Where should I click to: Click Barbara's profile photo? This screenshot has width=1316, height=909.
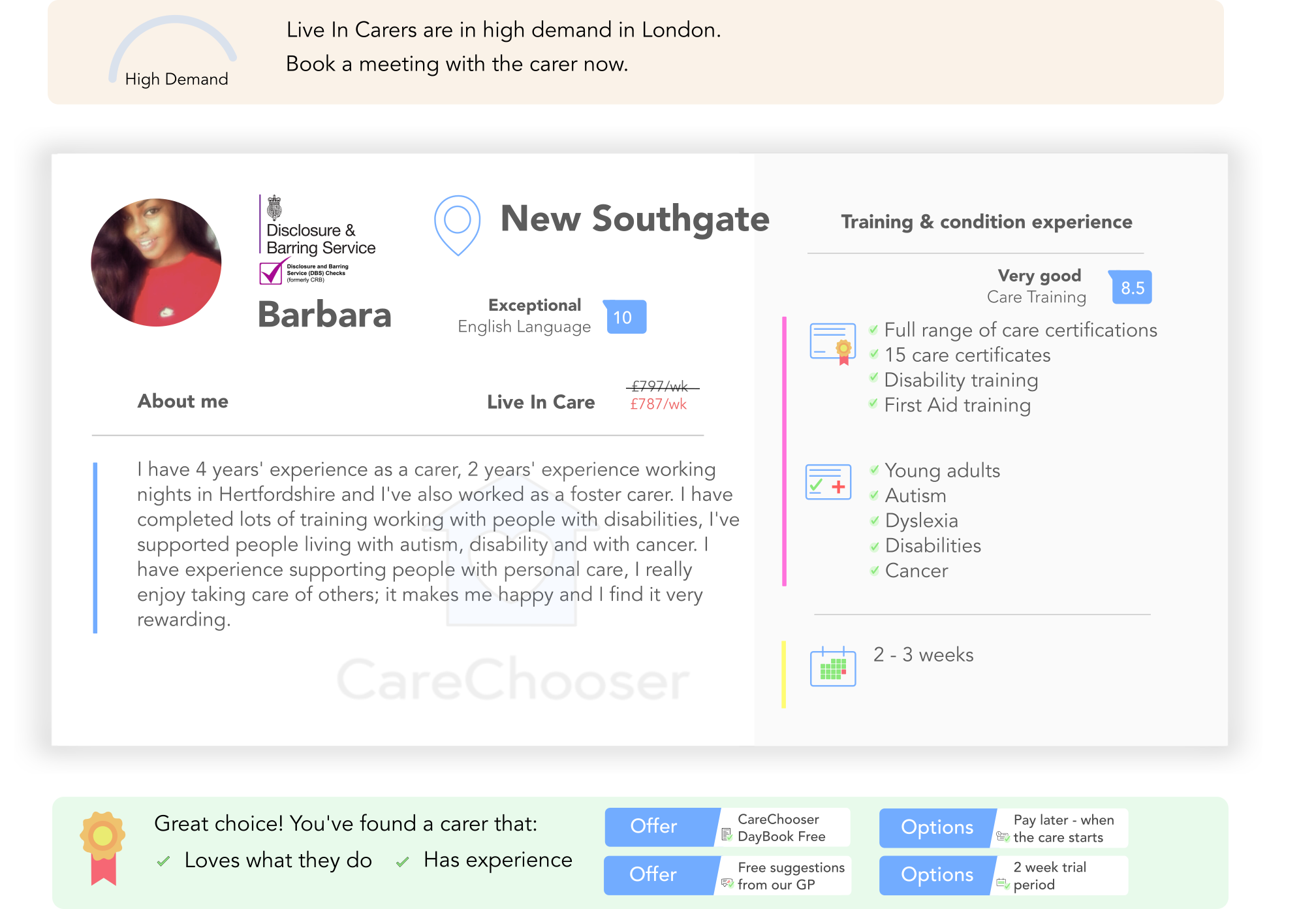pos(156,263)
